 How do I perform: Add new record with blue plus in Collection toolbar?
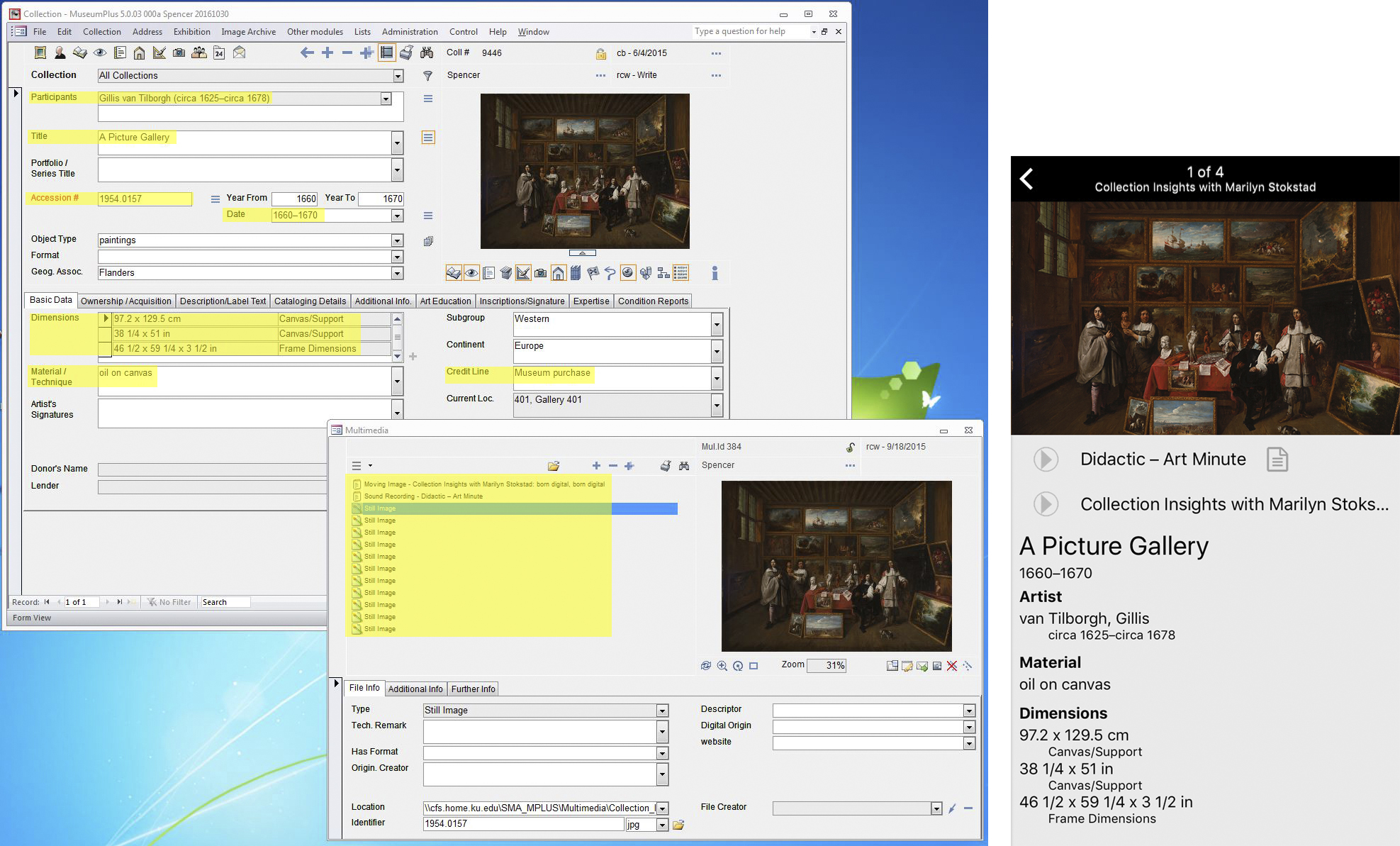(x=327, y=52)
